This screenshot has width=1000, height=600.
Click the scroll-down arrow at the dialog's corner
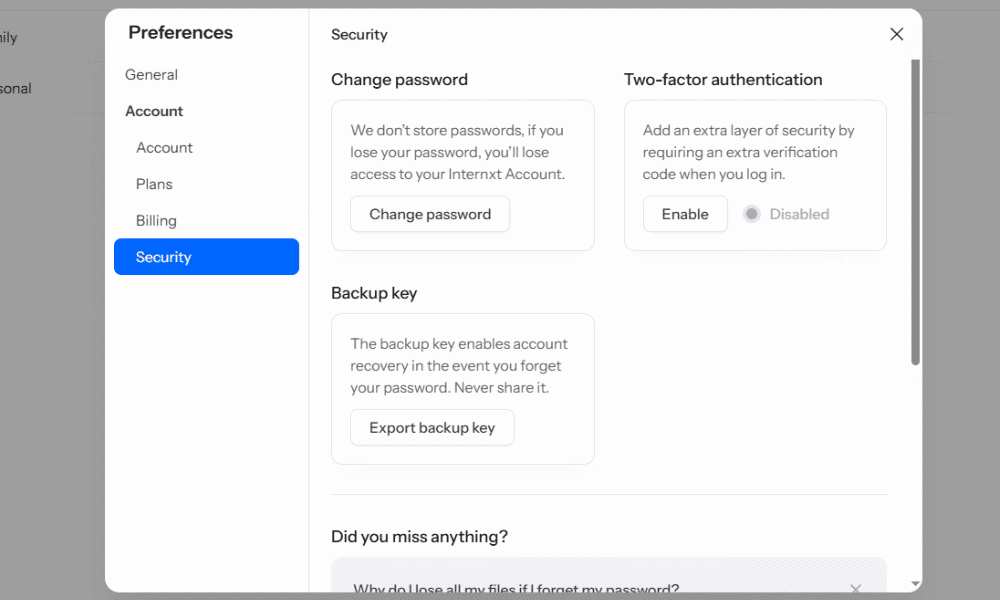click(x=915, y=583)
